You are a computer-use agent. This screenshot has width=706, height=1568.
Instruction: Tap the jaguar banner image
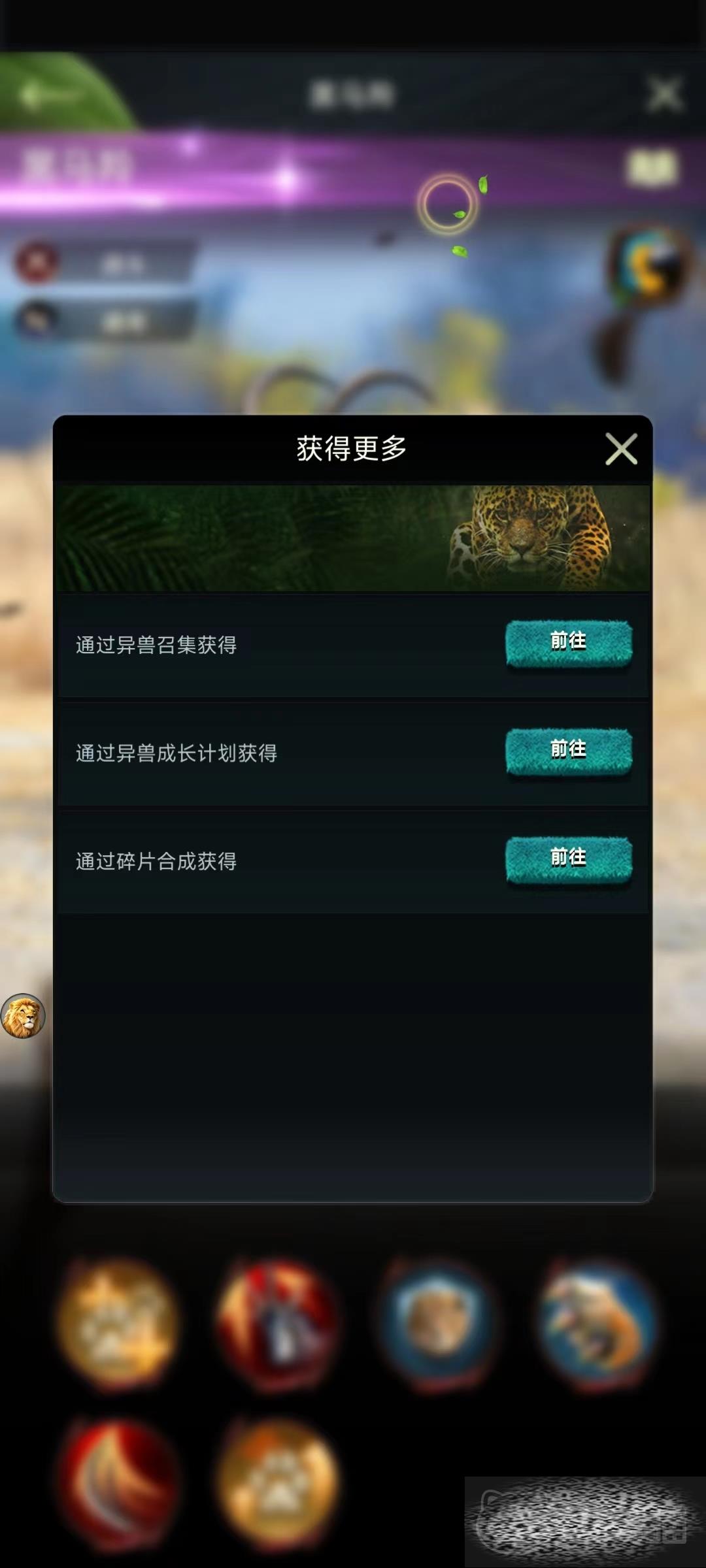point(352,538)
